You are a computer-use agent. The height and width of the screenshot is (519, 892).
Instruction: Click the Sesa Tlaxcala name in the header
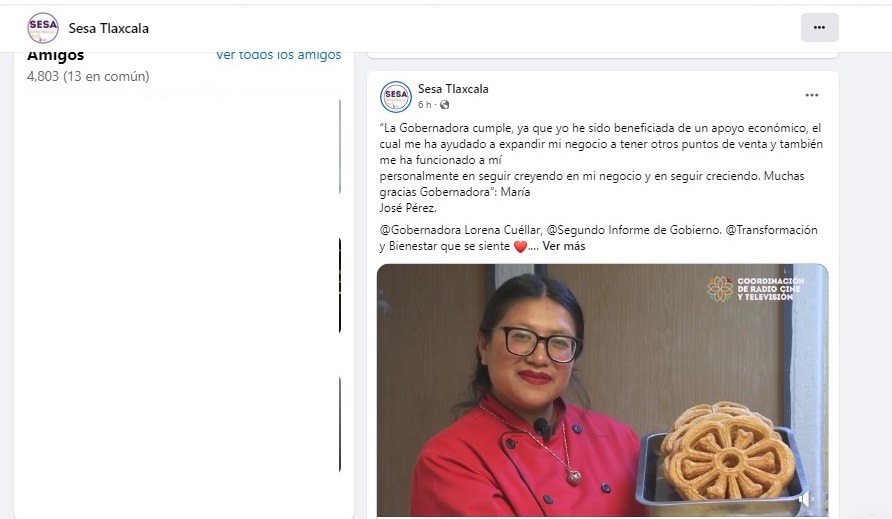[x=109, y=28]
